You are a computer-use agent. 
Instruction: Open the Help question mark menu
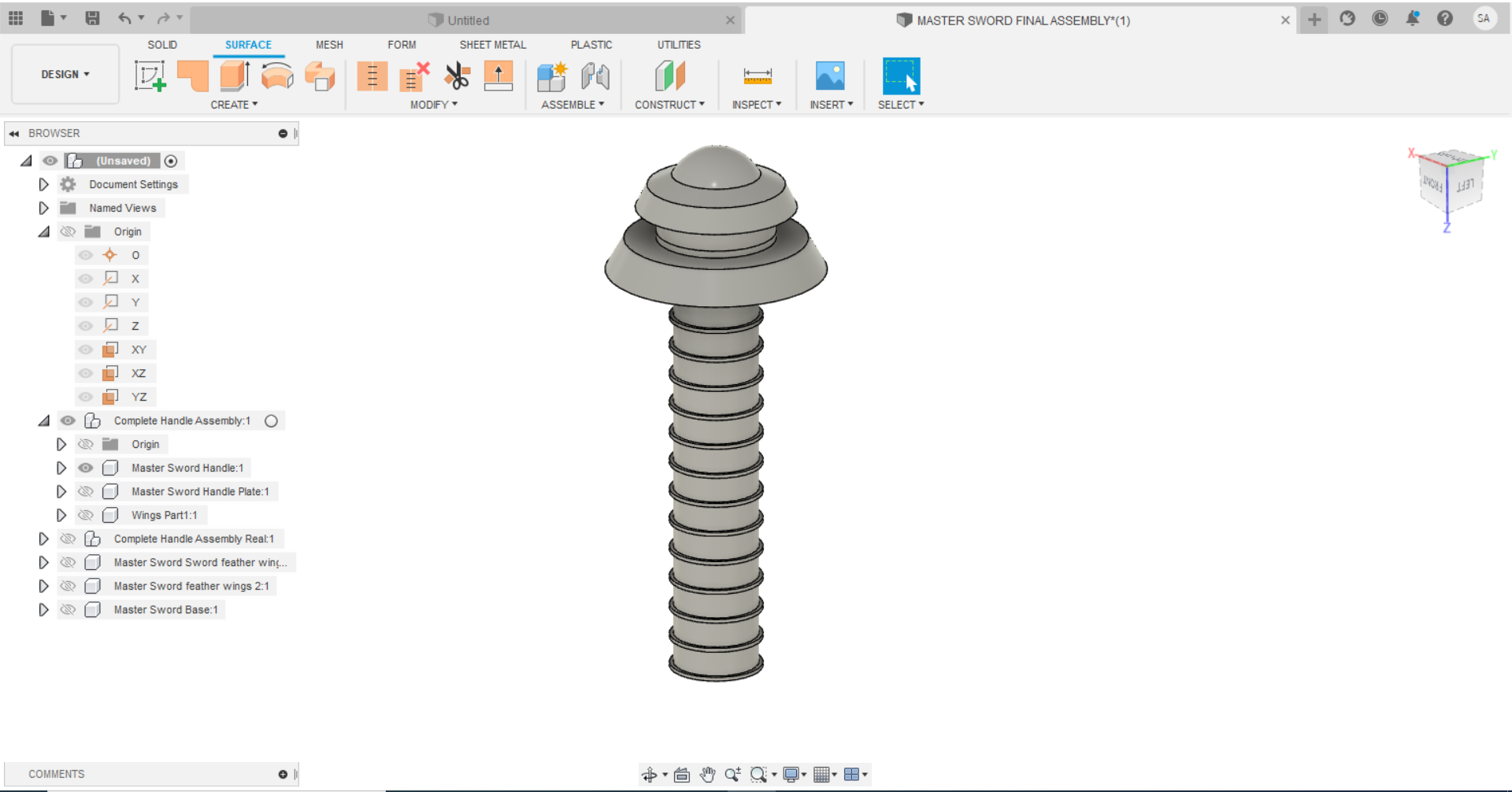[x=1445, y=18]
